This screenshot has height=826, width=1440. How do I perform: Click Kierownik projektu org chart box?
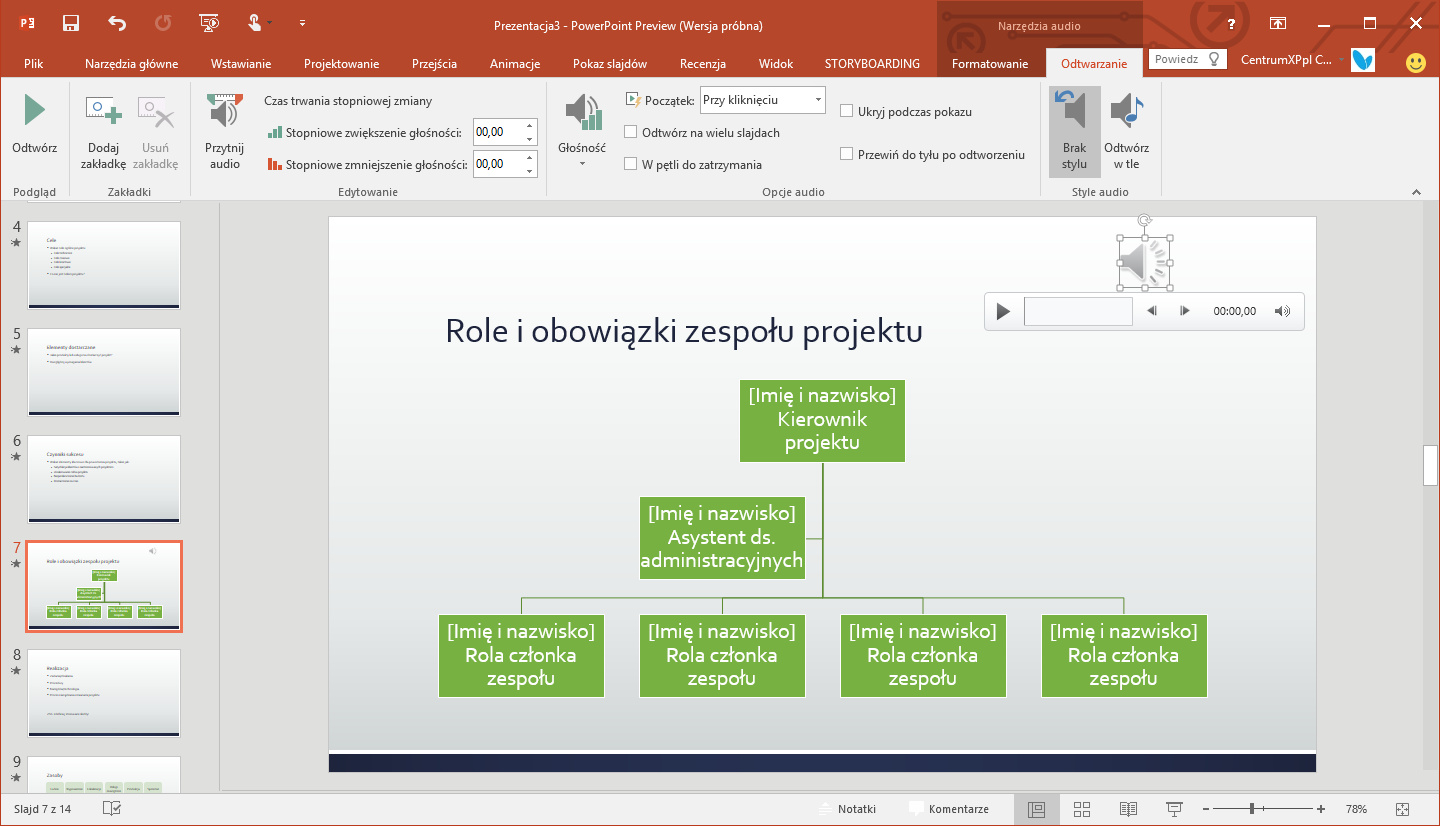click(822, 420)
